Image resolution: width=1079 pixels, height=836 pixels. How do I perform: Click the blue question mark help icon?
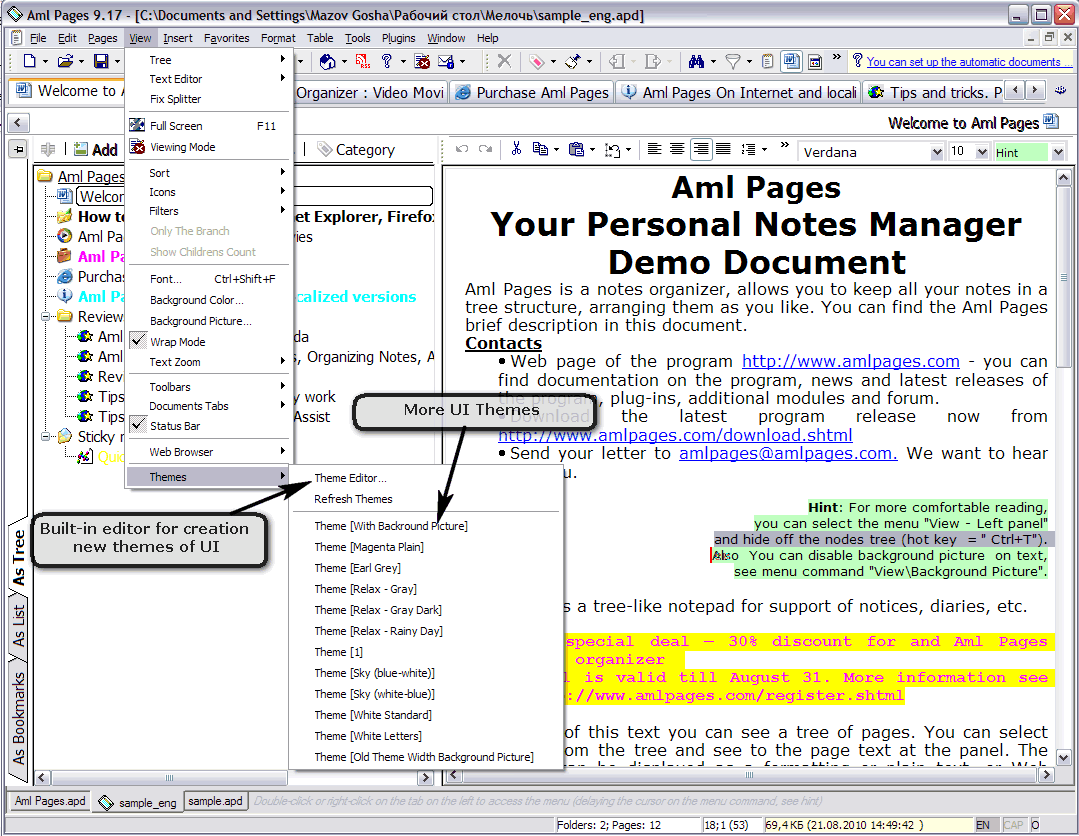387,62
